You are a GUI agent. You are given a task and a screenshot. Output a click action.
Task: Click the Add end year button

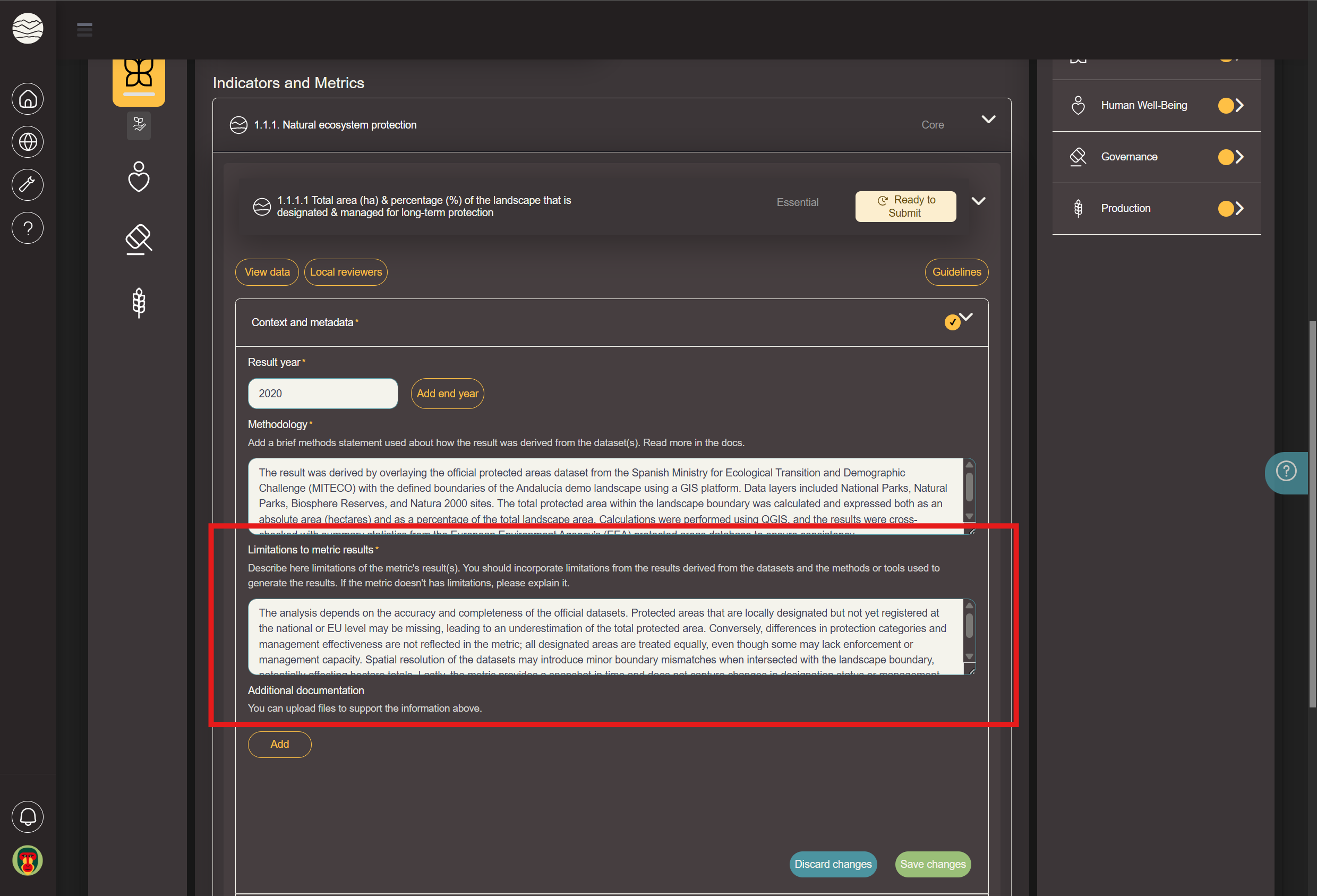447,394
